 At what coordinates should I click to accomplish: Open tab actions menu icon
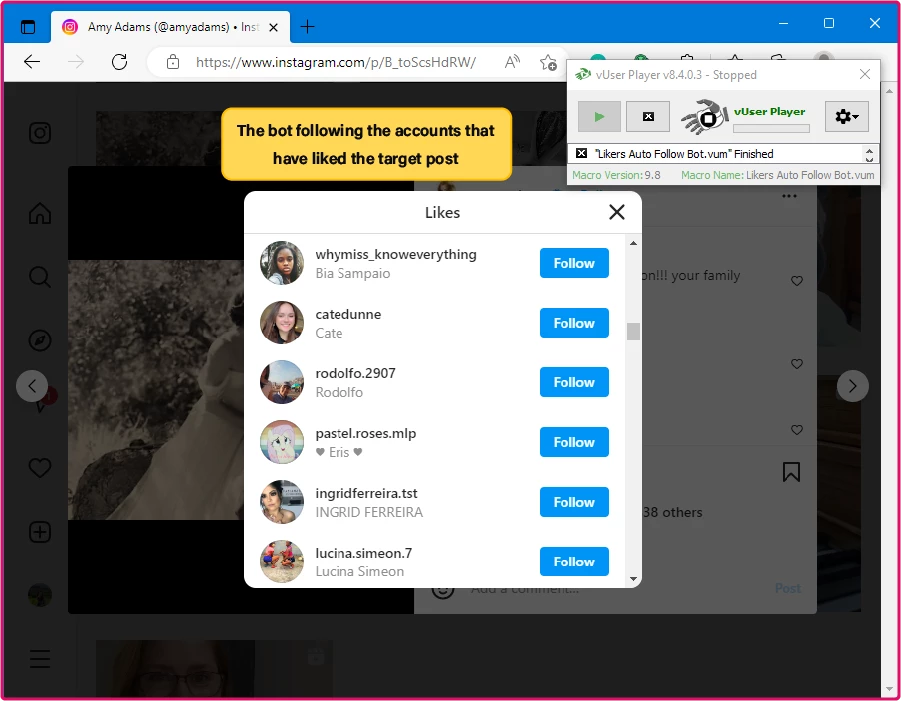(28, 27)
